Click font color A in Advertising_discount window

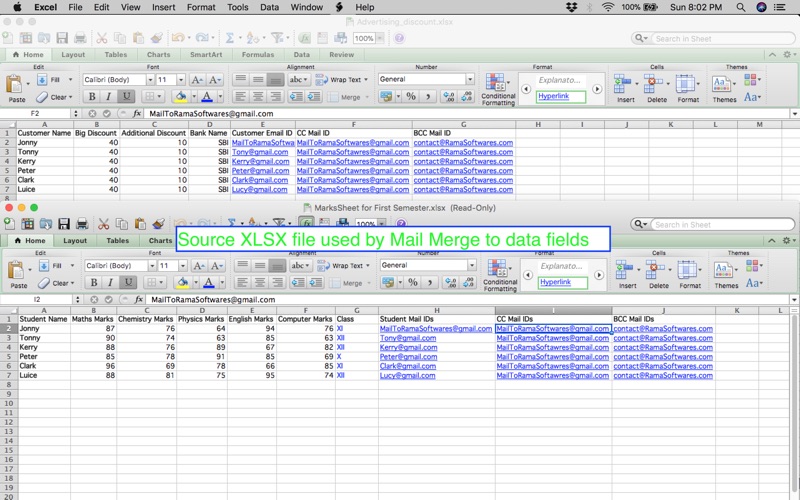[207, 96]
